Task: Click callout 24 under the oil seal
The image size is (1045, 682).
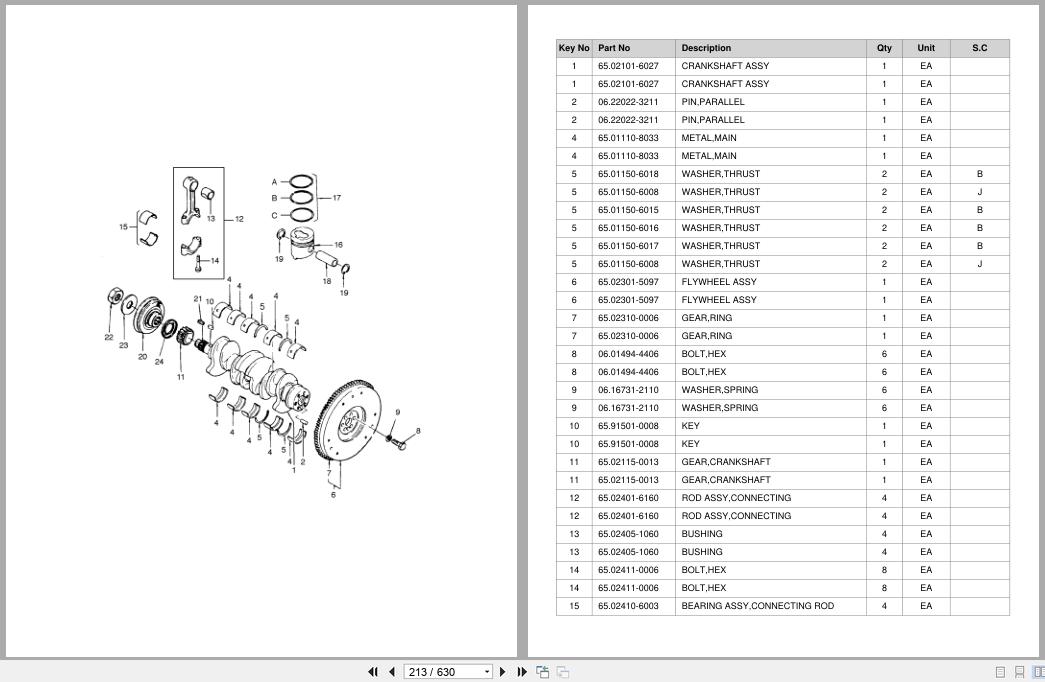Action: 159,362
